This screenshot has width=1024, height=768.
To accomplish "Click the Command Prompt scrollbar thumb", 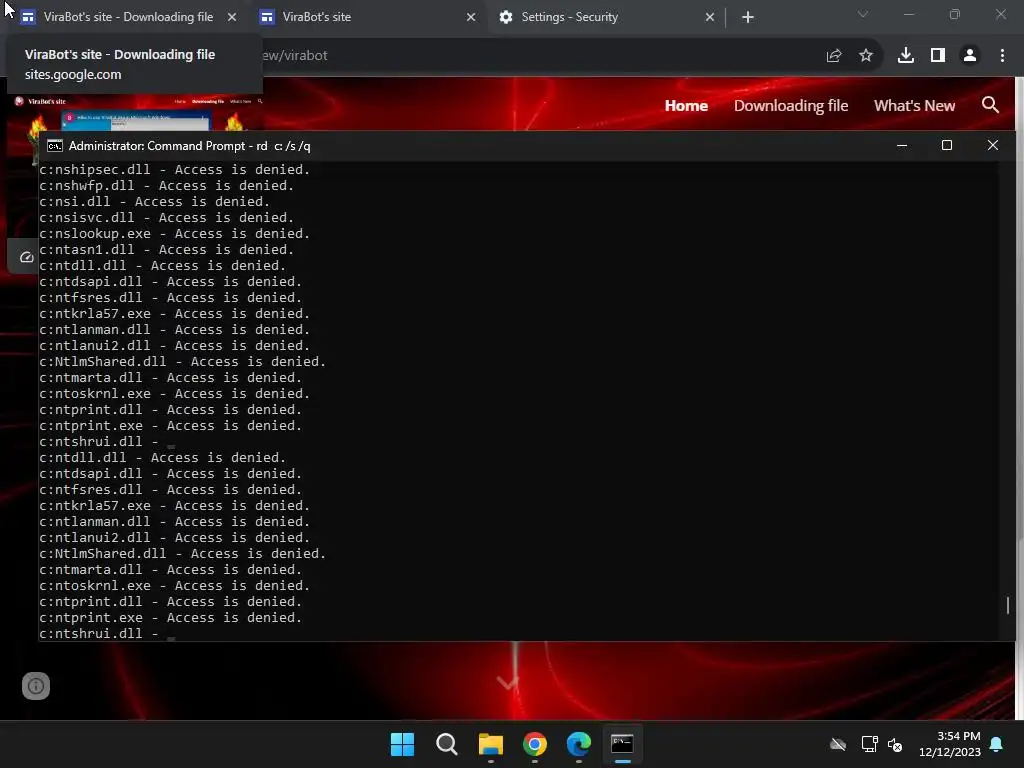I will tap(1008, 605).
